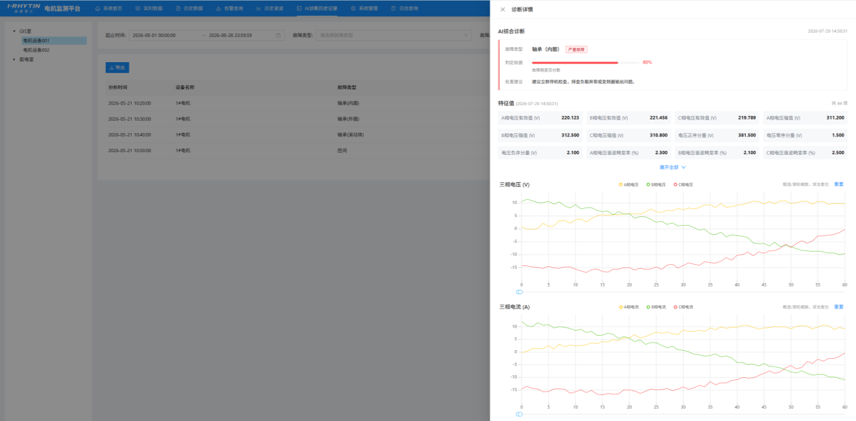856x421 pixels.
Task: Close the 诊断详情 drawer with the X
Action: 502,9
